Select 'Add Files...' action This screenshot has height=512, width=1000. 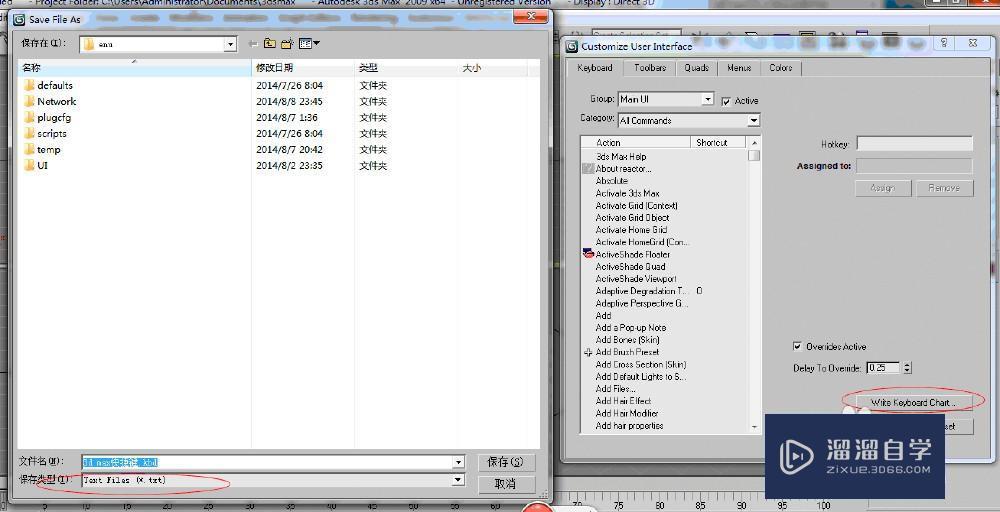click(x=615, y=389)
